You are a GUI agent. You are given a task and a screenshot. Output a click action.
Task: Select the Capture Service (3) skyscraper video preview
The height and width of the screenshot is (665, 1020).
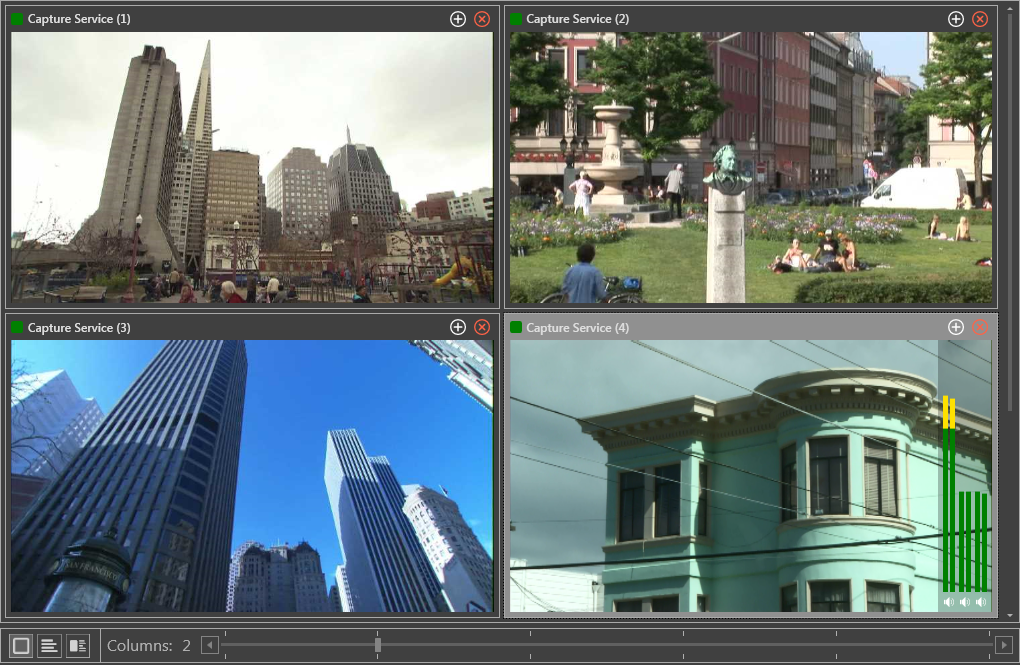pos(251,476)
